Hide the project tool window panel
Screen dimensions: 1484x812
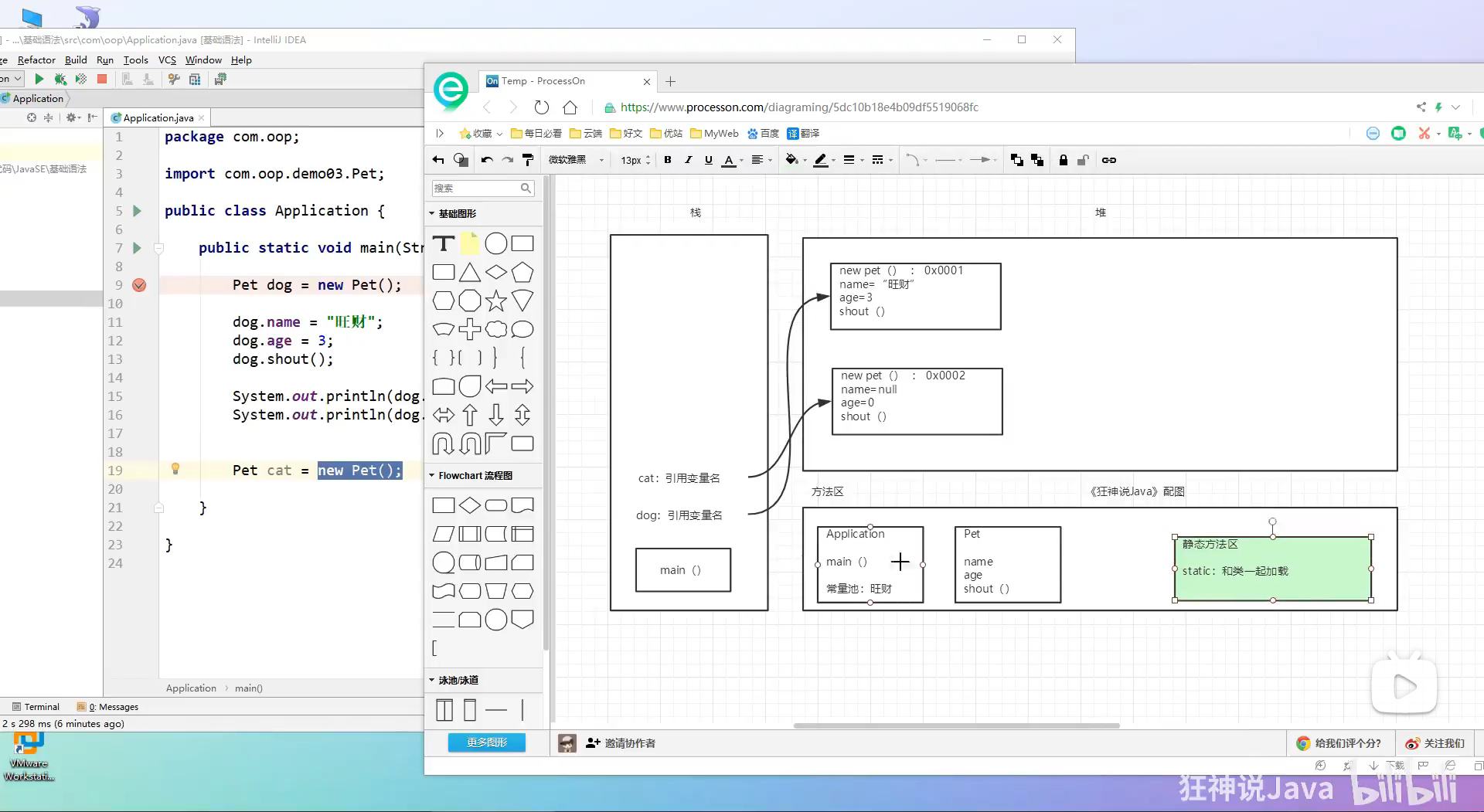[x=93, y=117]
